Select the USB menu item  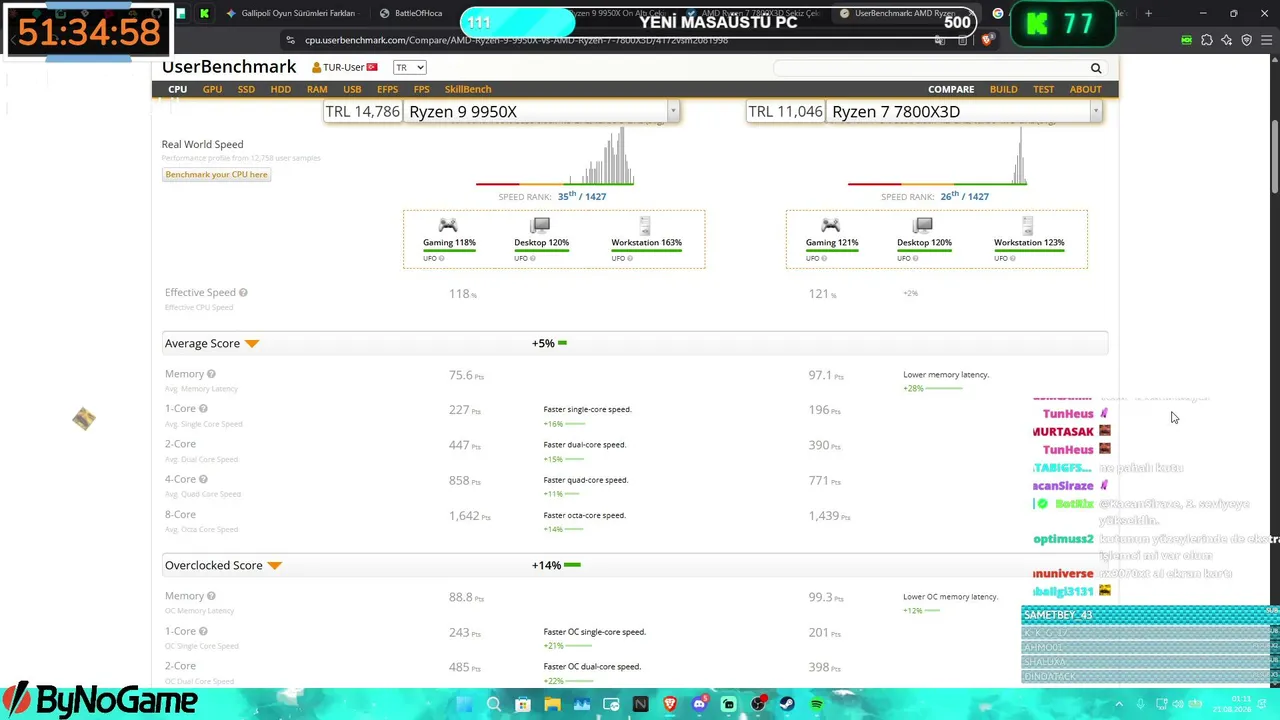pyautogui.click(x=352, y=89)
